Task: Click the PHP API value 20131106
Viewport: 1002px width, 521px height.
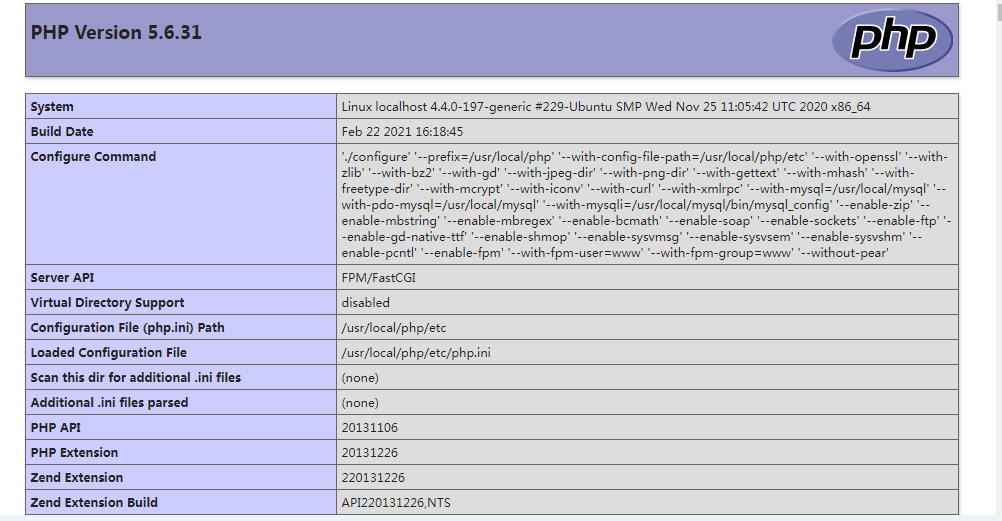Action: click(x=369, y=428)
